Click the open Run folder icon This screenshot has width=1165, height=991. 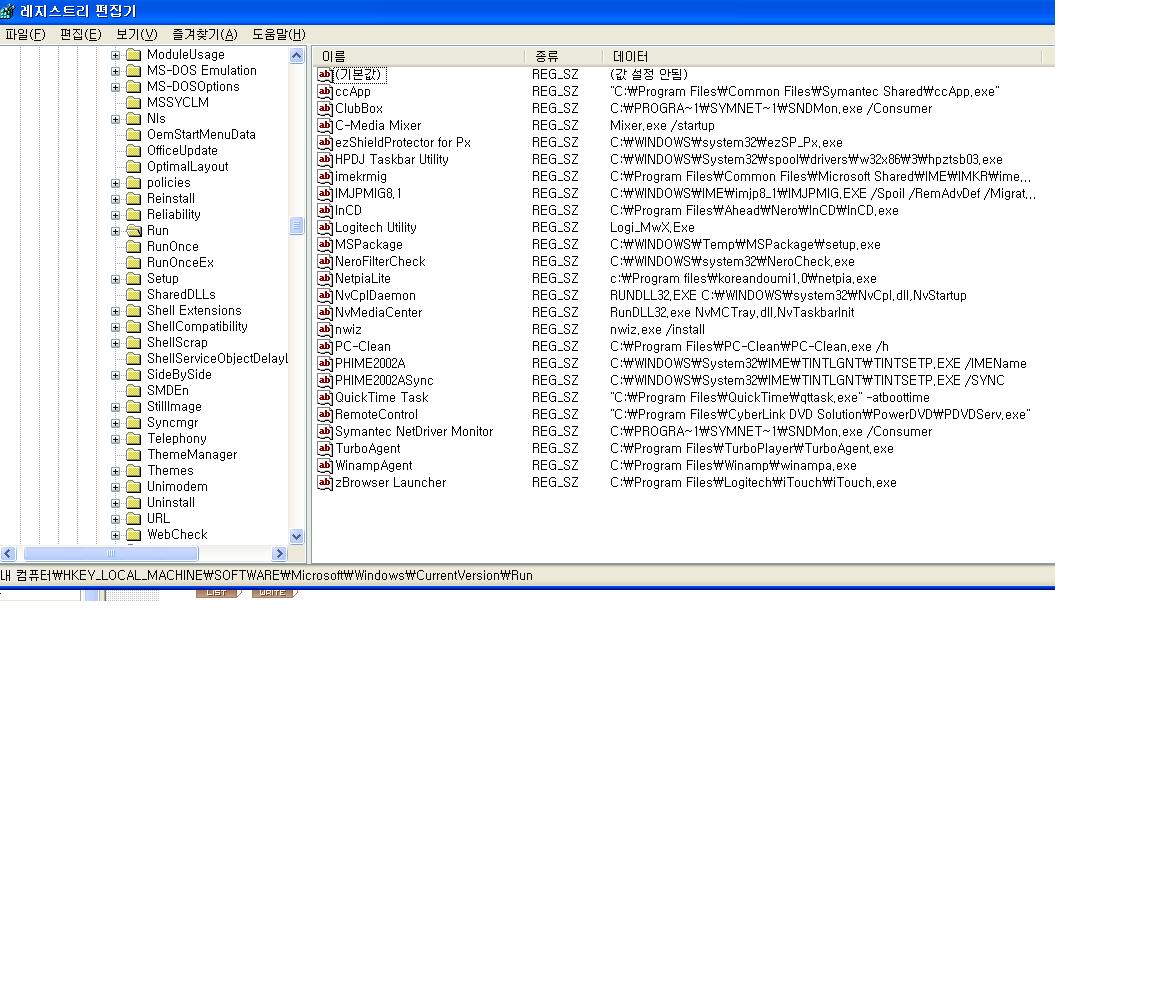click(134, 231)
